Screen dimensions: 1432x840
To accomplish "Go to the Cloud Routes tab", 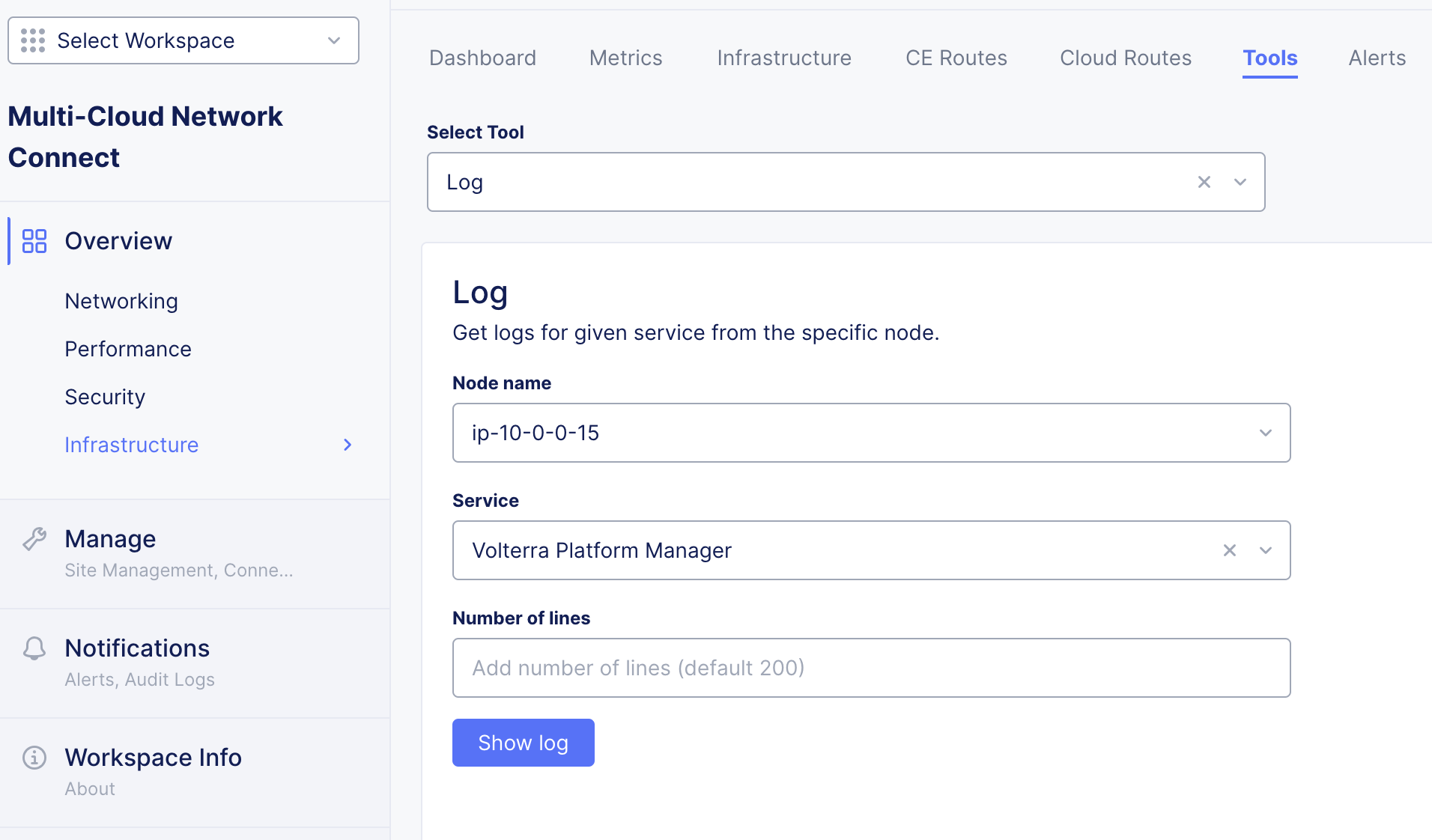I will [x=1126, y=58].
